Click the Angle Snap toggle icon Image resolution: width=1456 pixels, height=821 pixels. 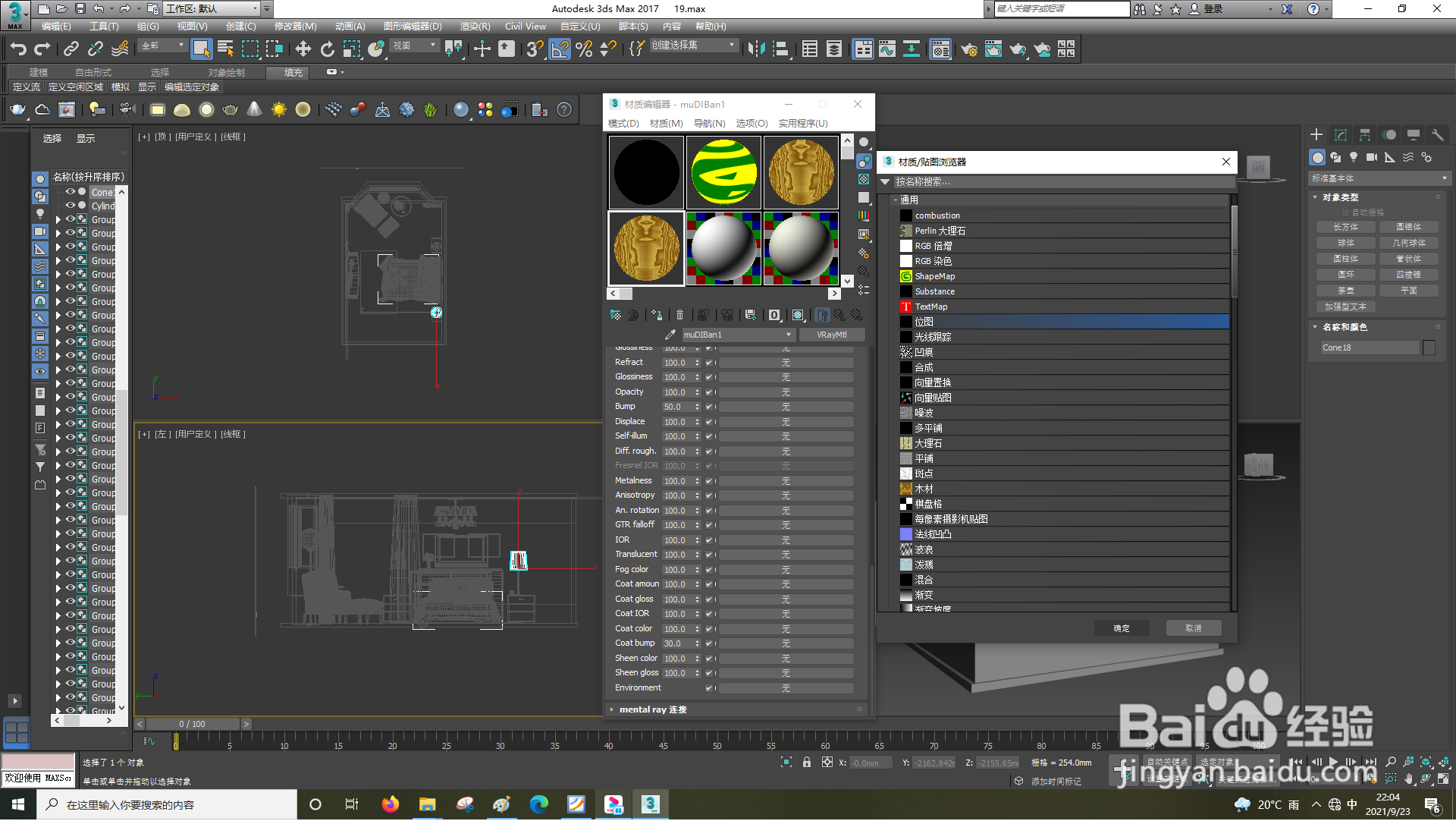[560, 50]
